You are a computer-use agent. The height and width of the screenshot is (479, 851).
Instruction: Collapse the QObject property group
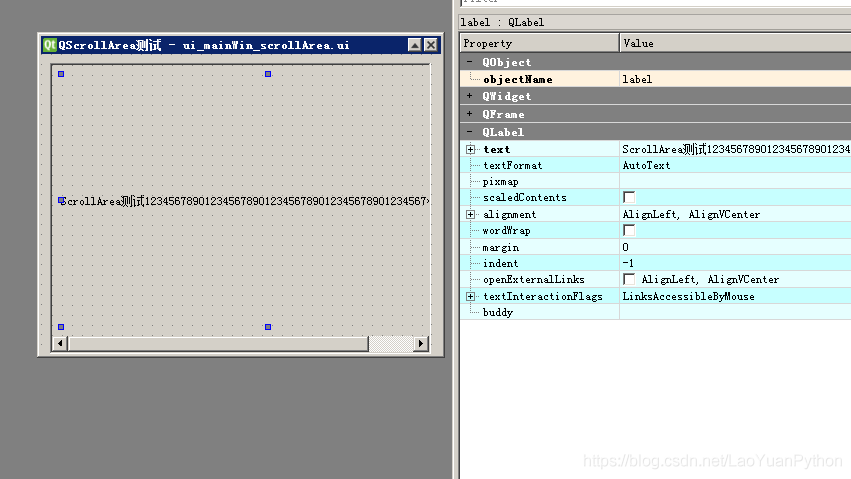coord(470,62)
